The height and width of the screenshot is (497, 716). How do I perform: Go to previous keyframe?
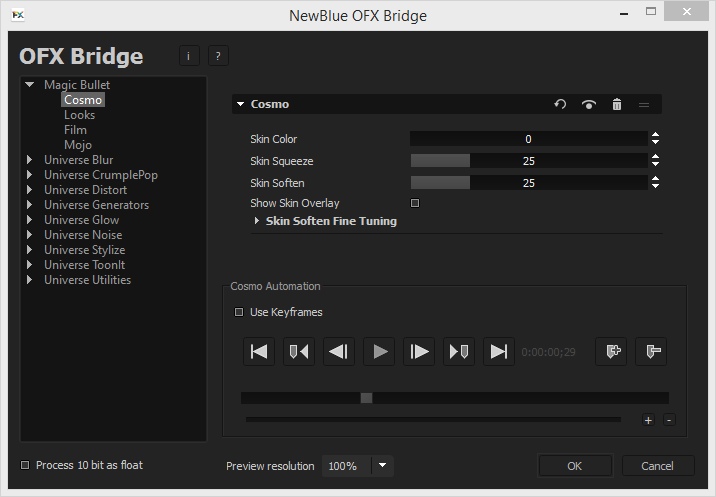point(299,352)
